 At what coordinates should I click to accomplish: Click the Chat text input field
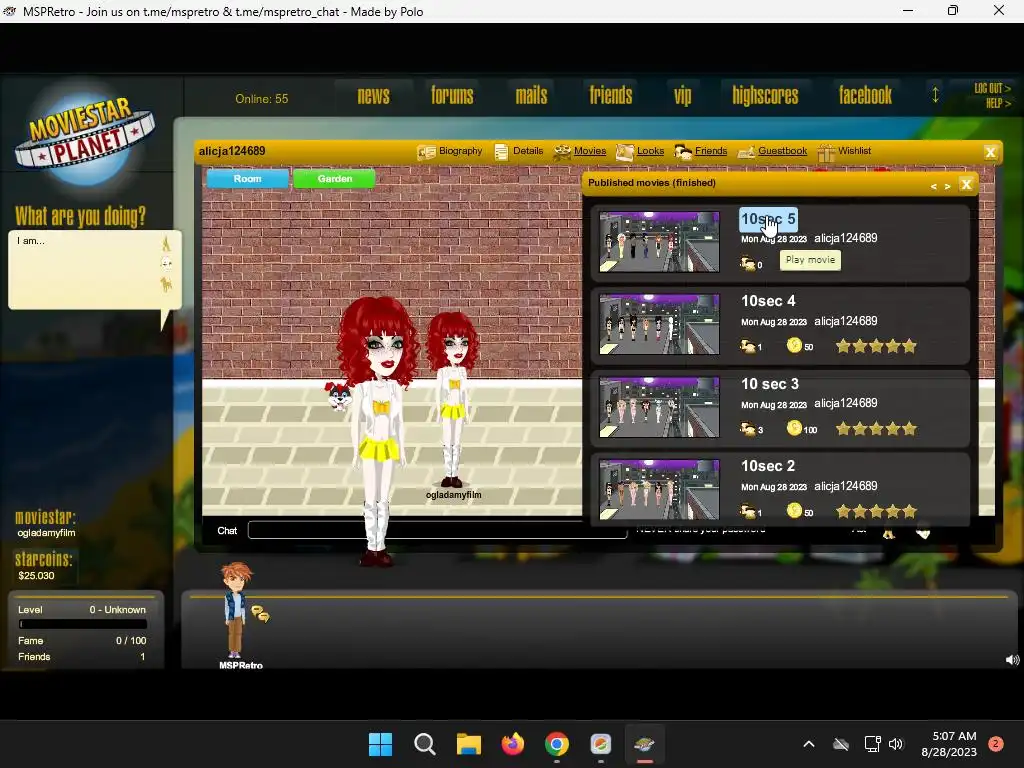coord(437,530)
